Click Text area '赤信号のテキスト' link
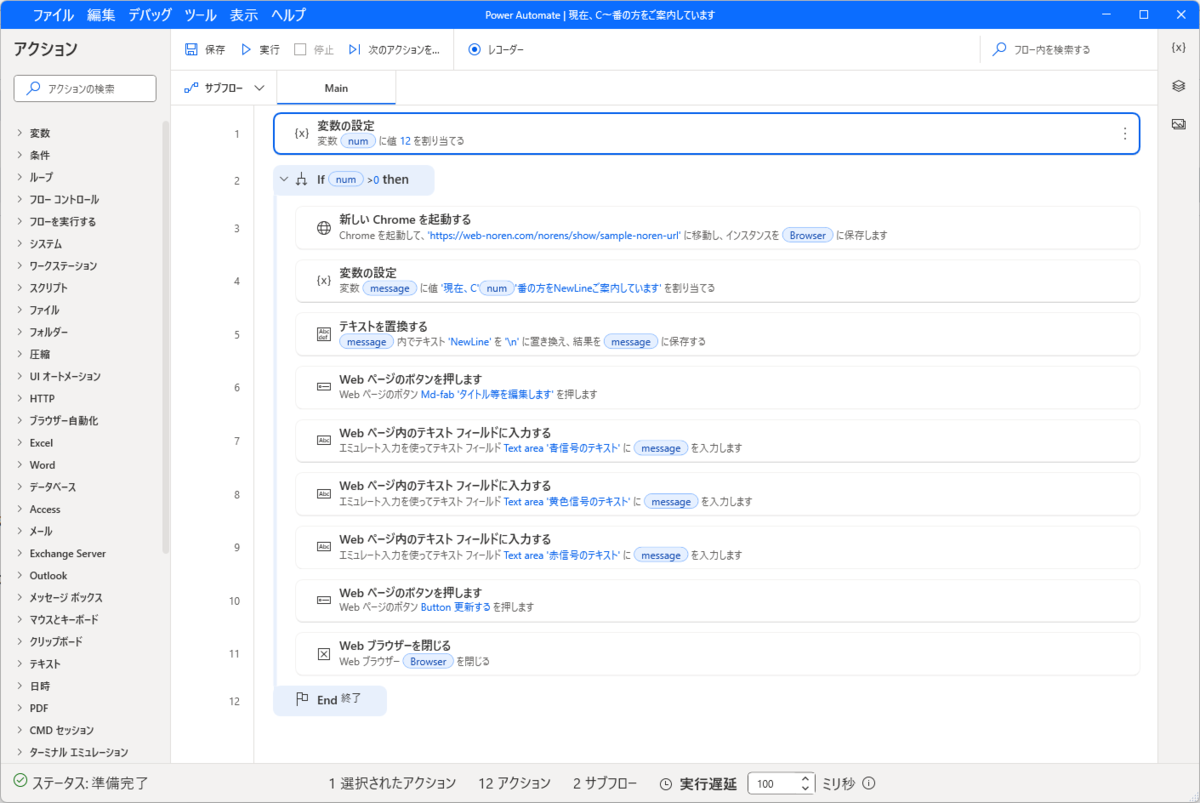The width and height of the screenshot is (1200, 803). tap(562, 554)
